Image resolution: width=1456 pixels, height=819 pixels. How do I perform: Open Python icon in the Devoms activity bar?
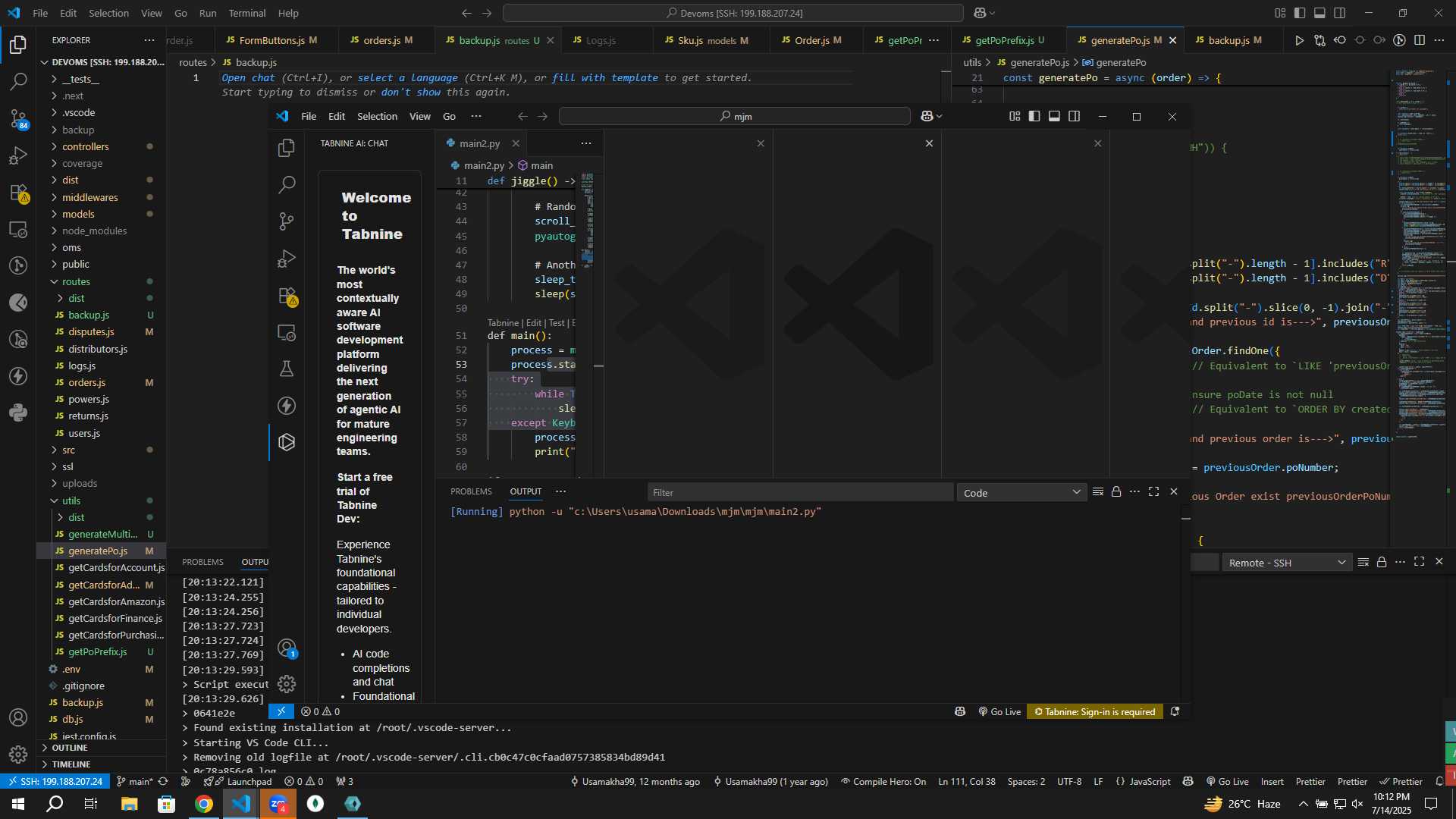(18, 413)
